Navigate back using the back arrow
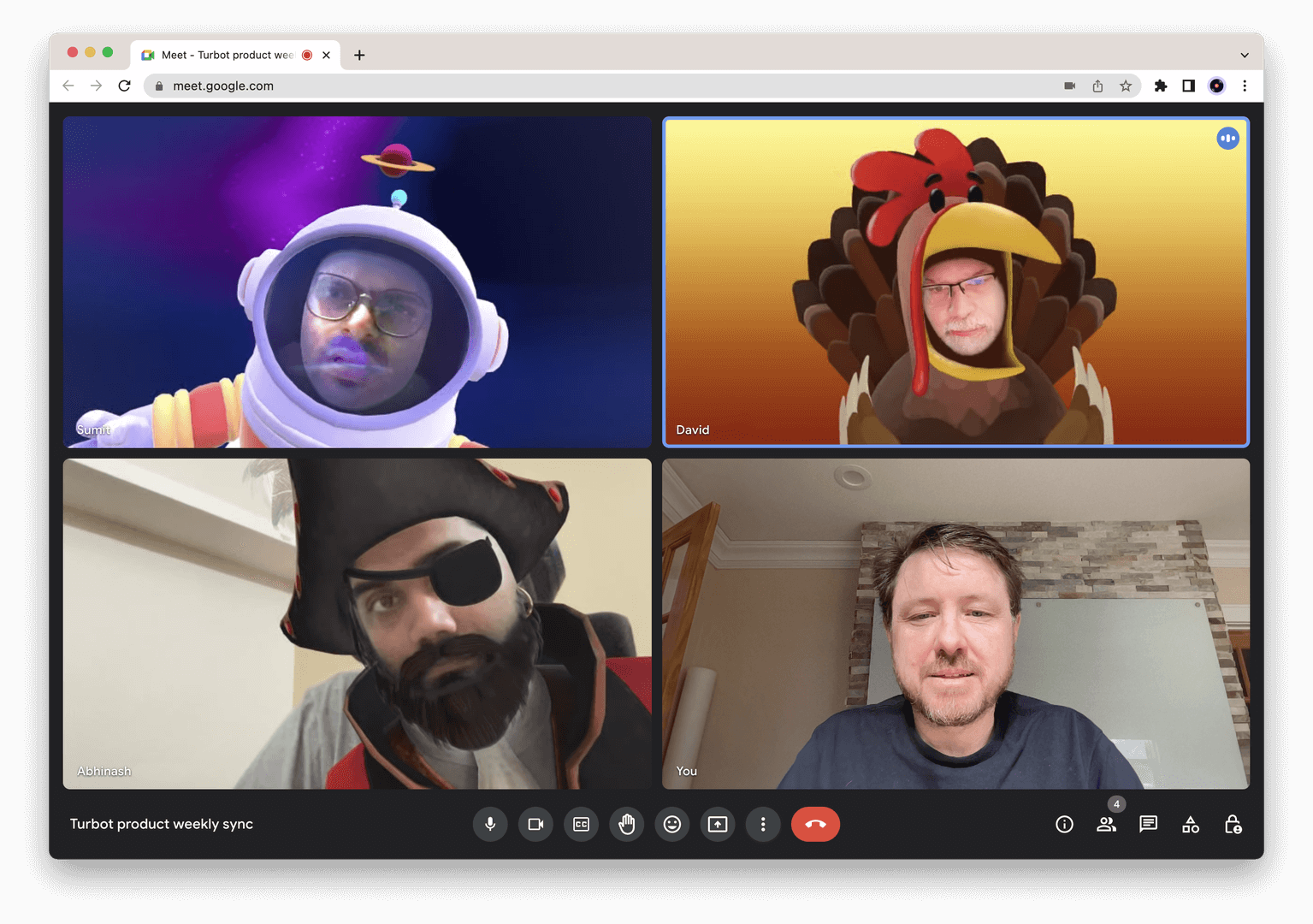1313x924 pixels. pyautogui.click(x=68, y=86)
